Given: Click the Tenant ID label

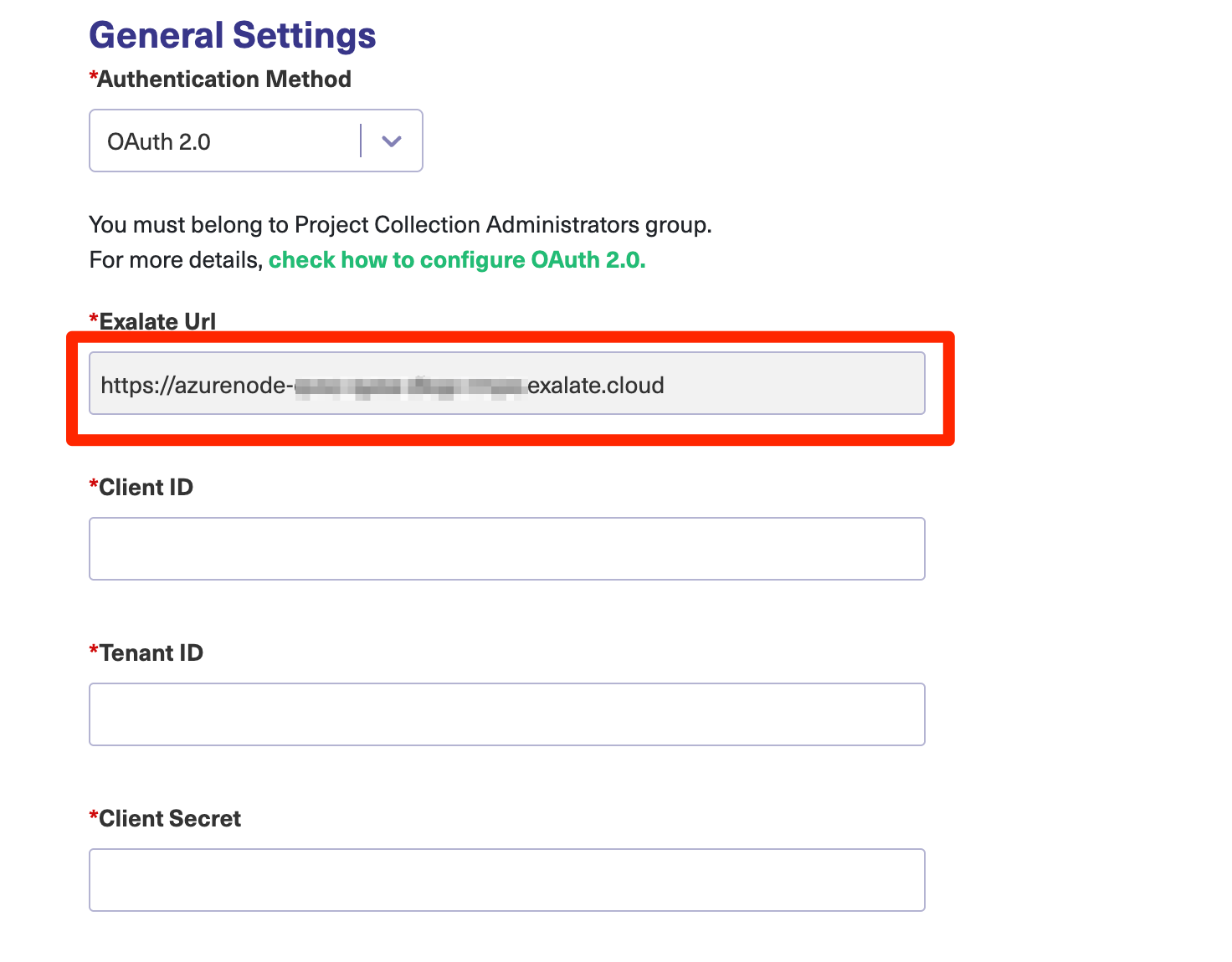Looking at the screenshot, I should [151, 652].
